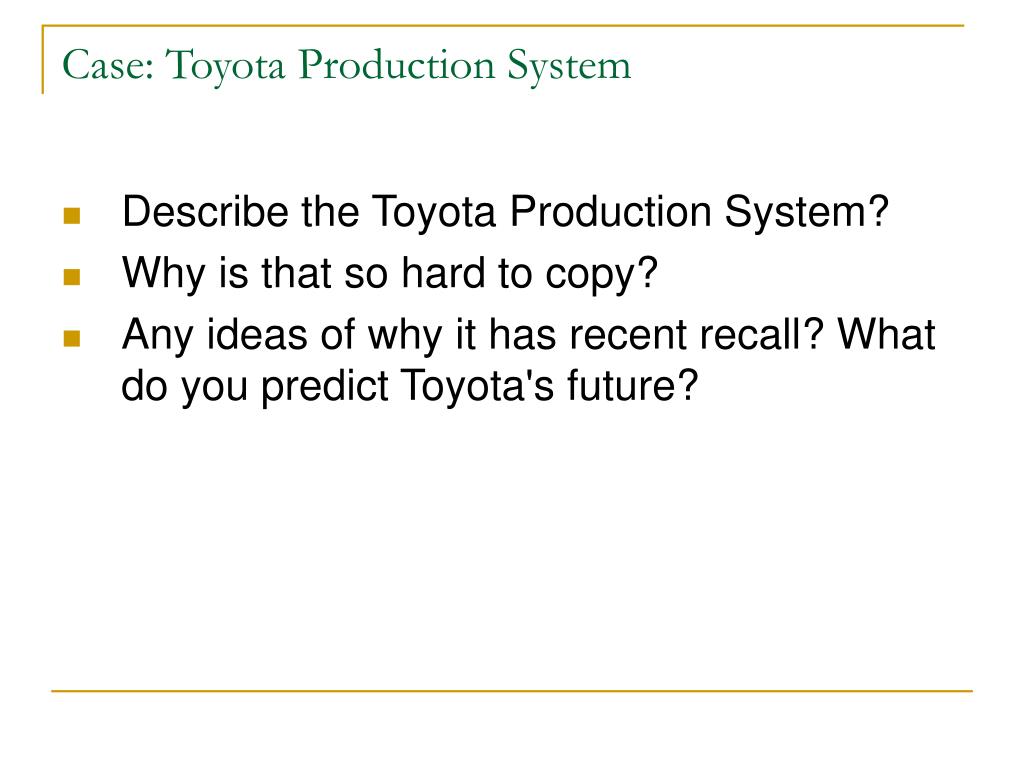This screenshot has width=1024, height=768.
Task: Click the gold bullet beside 'Describe the Toyota'
Action: (72, 216)
